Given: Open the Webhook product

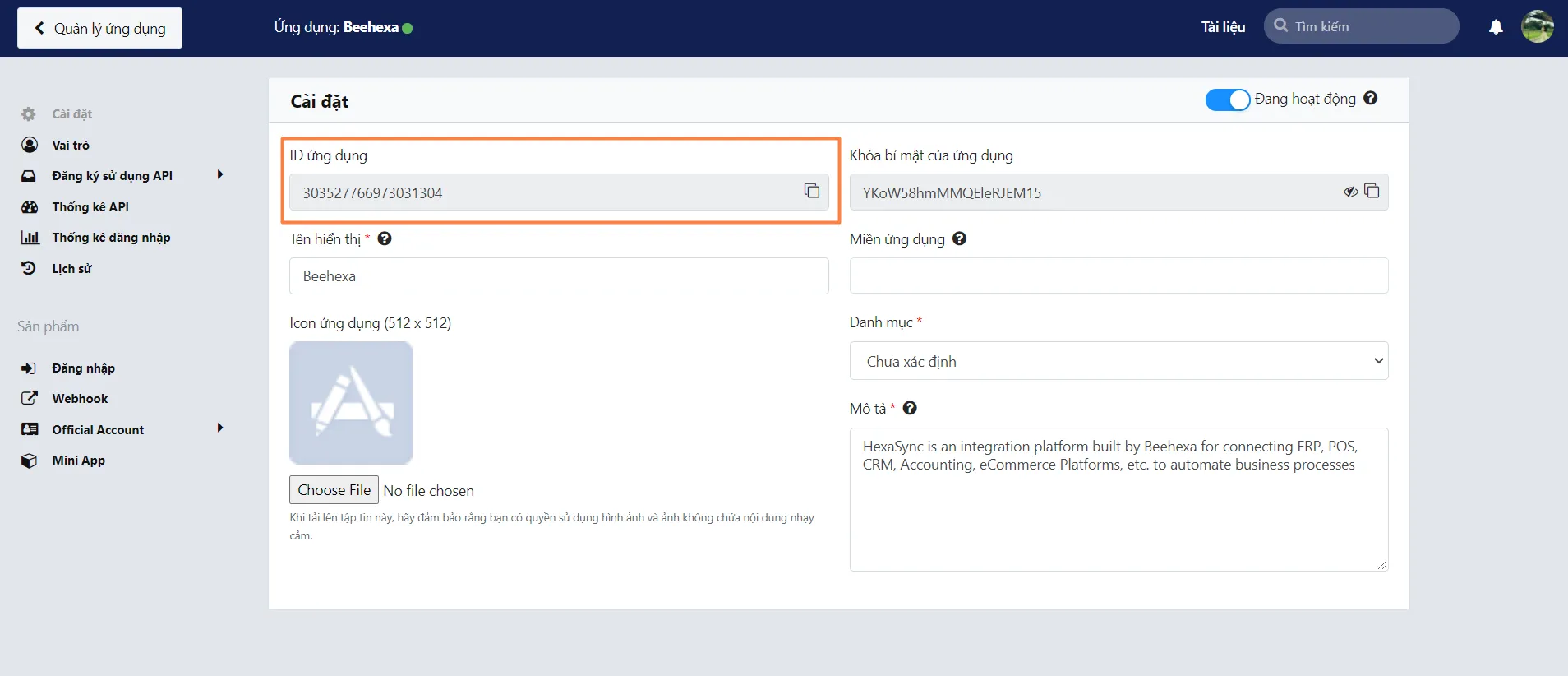Looking at the screenshot, I should coord(80,399).
